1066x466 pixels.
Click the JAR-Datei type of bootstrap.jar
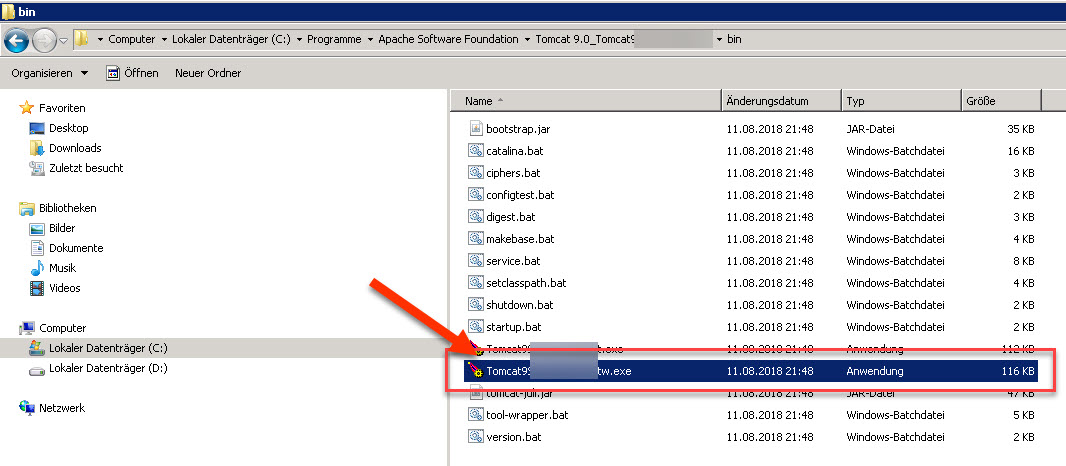(x=870, y=129)
